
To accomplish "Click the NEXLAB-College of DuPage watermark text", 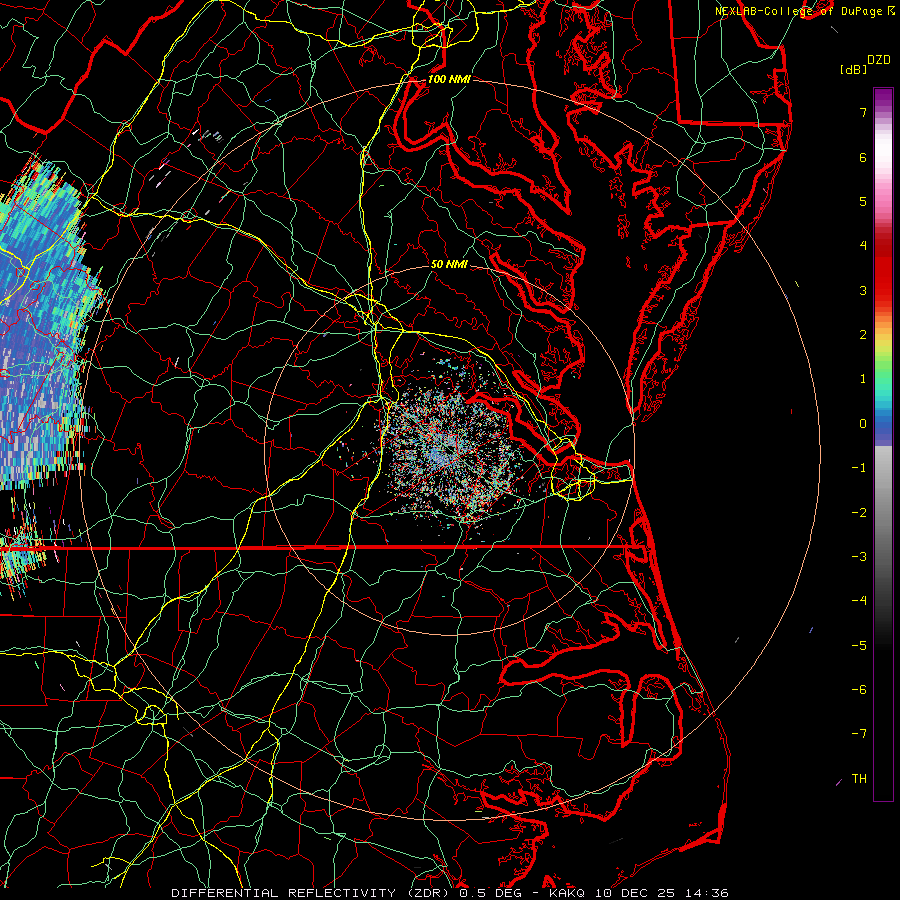I will click(x=801, y=11).
